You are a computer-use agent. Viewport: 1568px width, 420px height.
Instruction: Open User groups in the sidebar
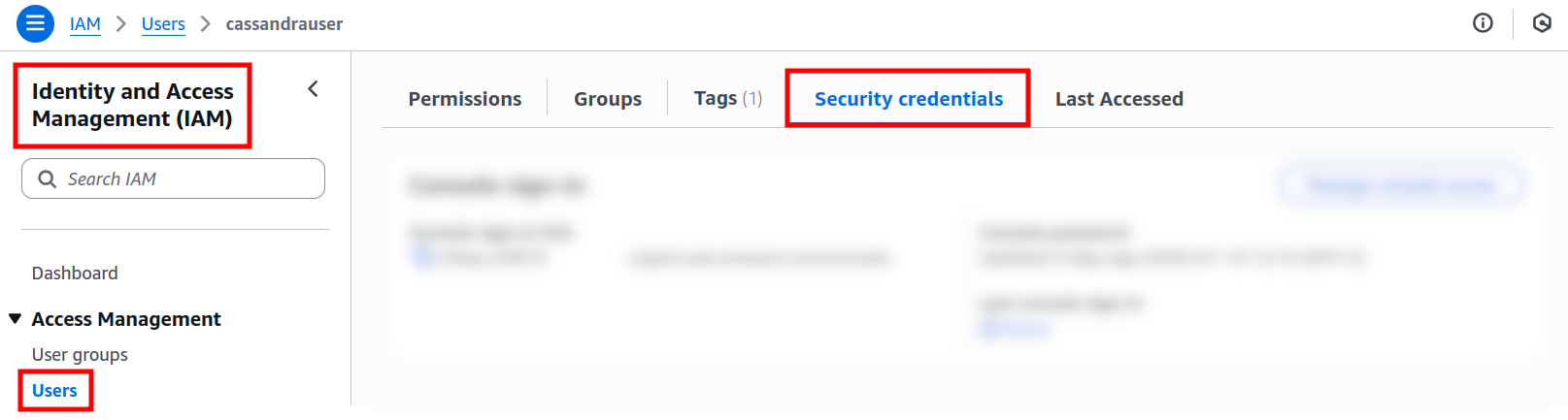(80, 355)
